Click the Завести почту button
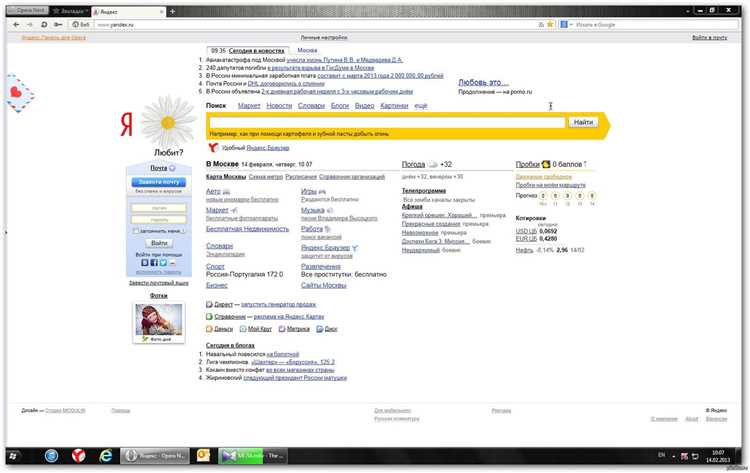 point(159,182)
